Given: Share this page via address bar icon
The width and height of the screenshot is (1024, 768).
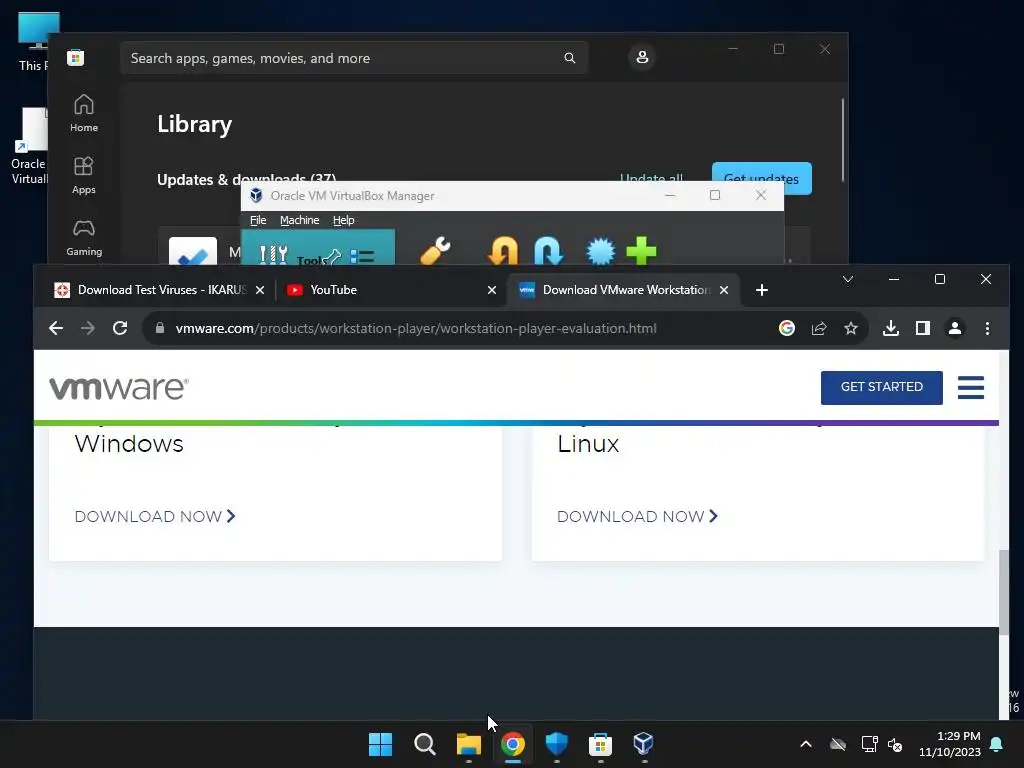Looking at the screenshot, I should click(819, 328).
